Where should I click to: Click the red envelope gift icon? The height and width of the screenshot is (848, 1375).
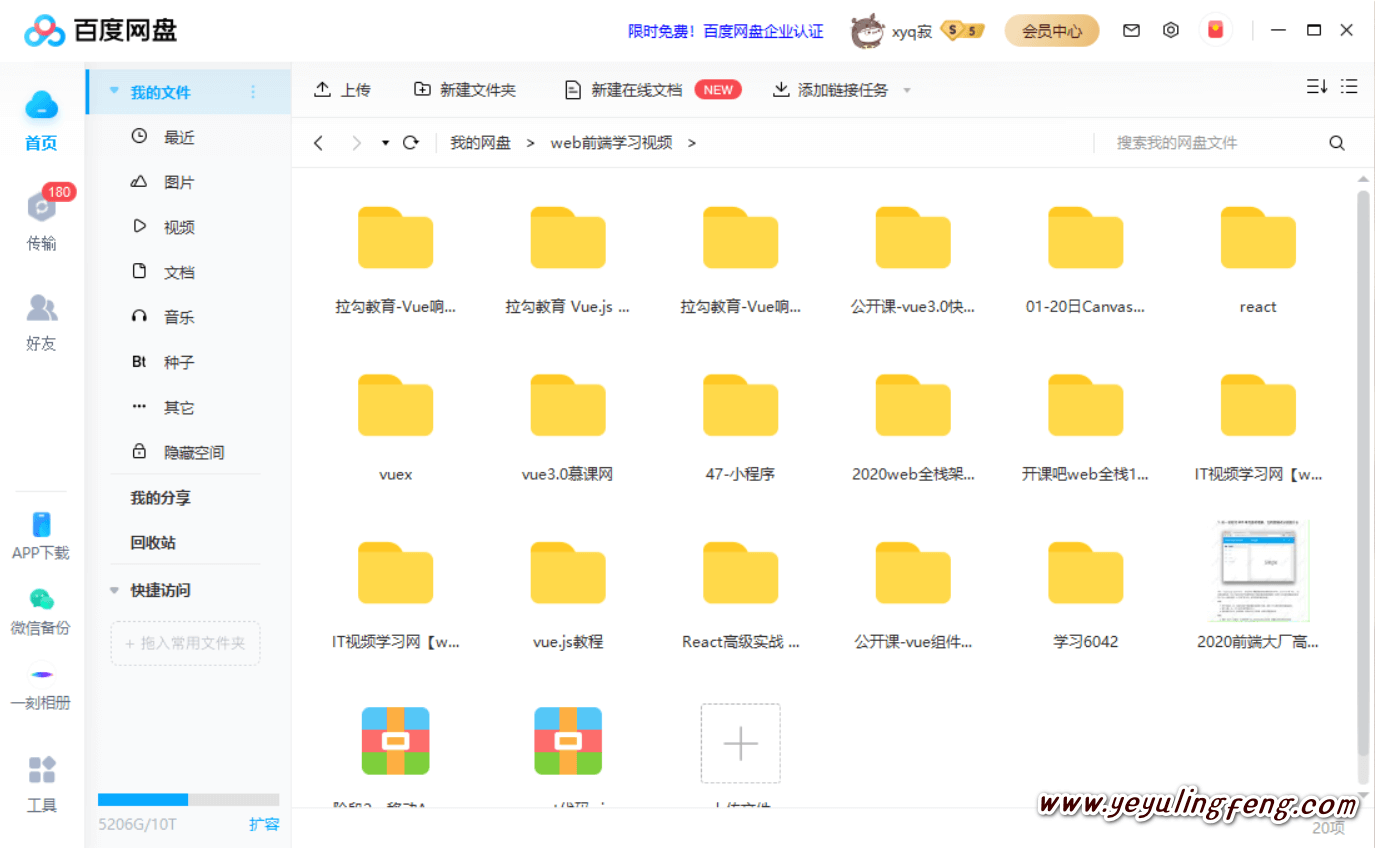pos(1215,30)
